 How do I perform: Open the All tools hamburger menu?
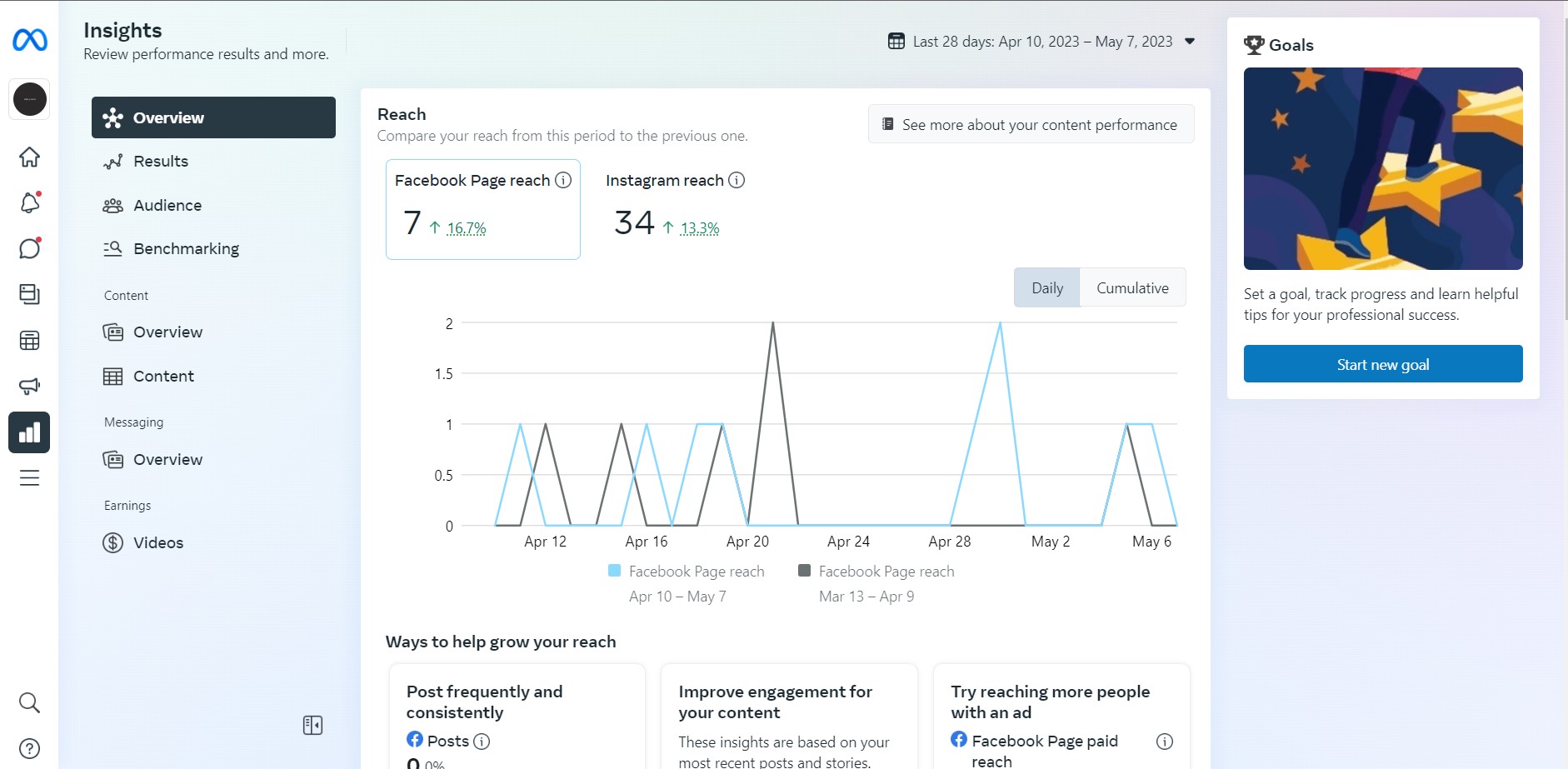(29, 477)
